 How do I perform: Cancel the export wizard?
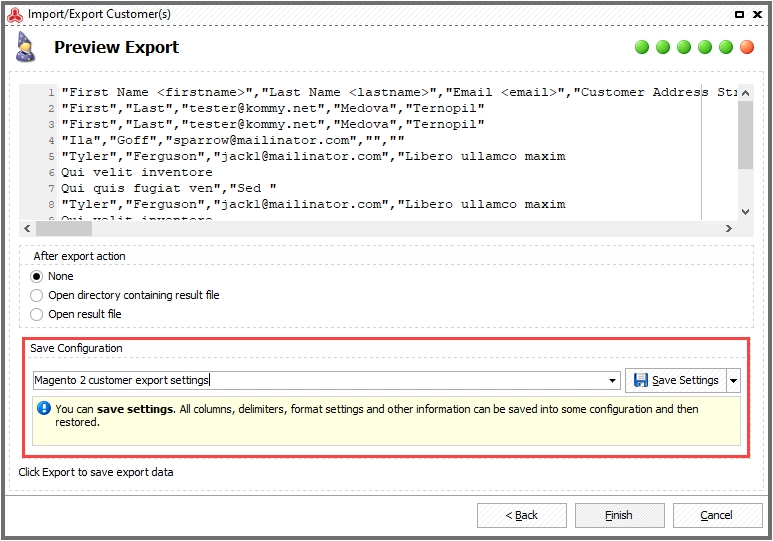click(717, 515)
